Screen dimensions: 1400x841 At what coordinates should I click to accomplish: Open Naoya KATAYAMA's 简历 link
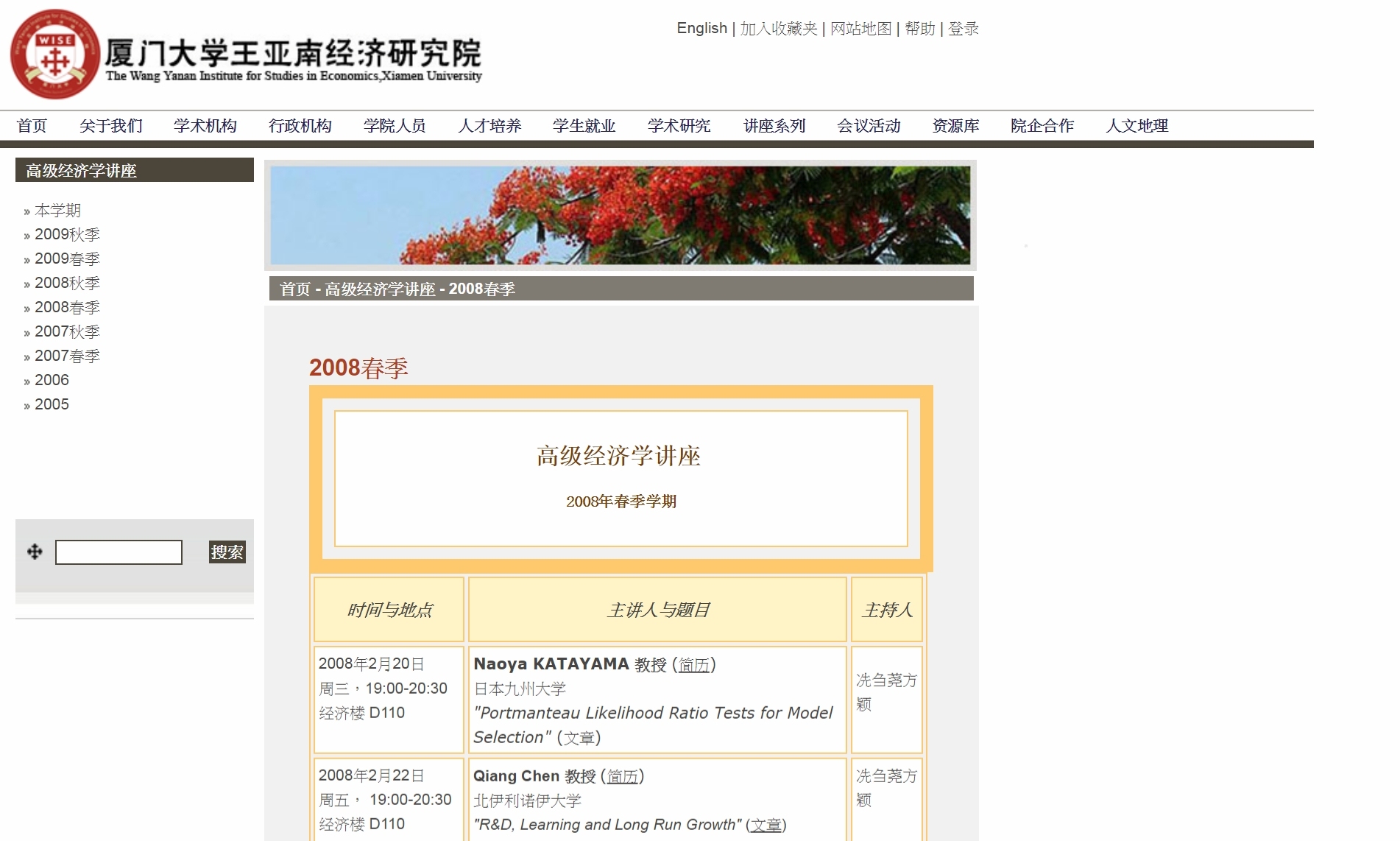(x=694, y=665)
